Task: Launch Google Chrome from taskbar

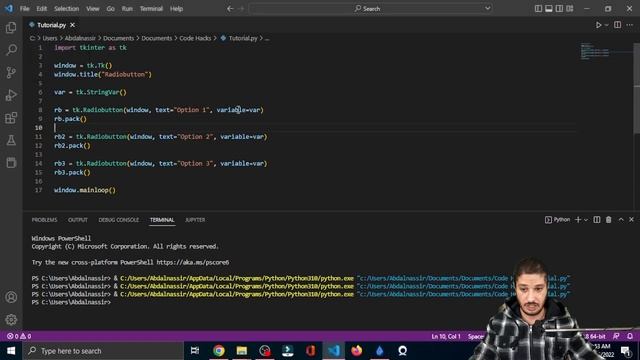Action: coord(219,351)
